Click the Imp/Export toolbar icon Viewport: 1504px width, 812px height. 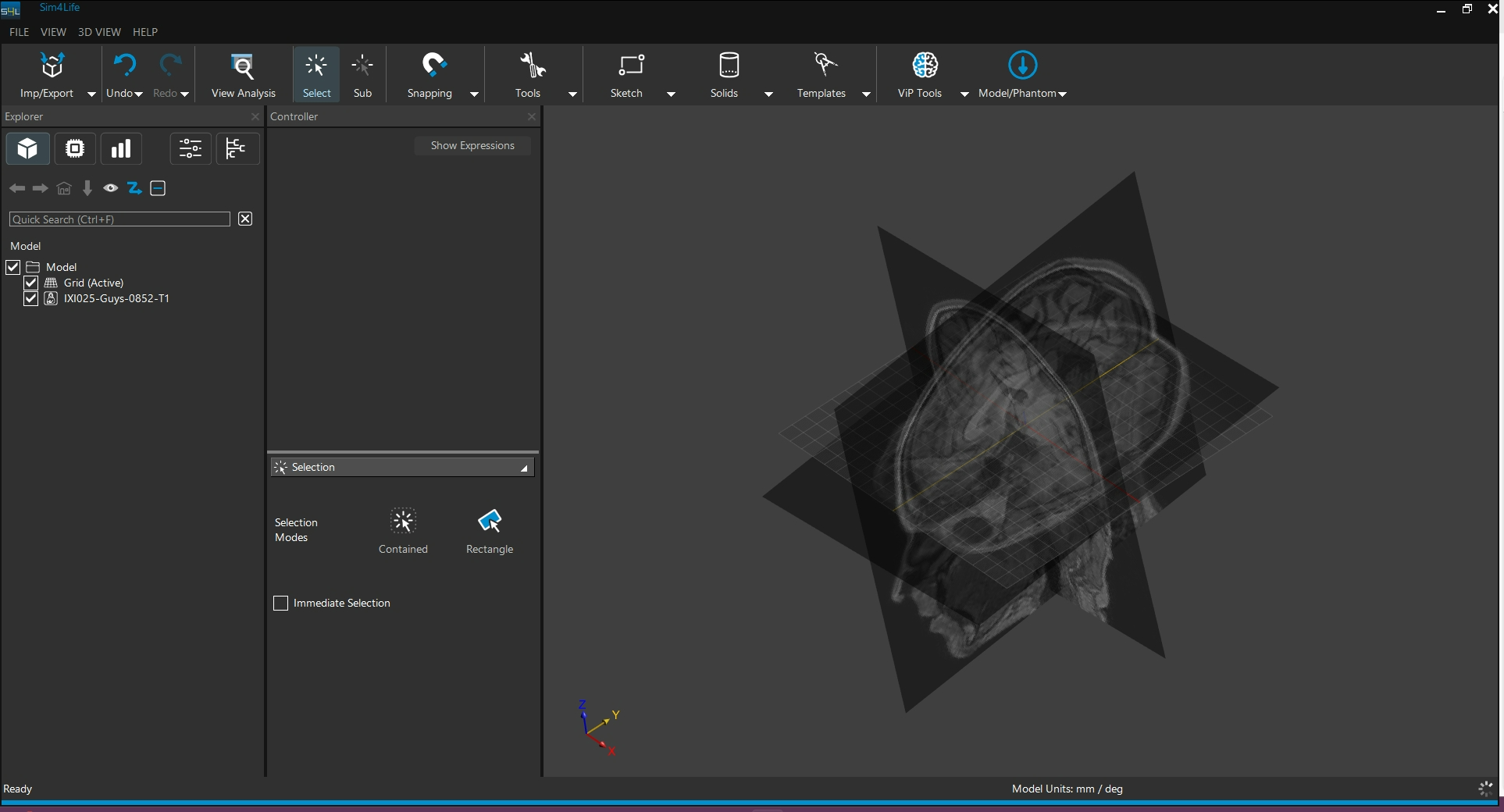pyautogui.click(x=52, y=66)
